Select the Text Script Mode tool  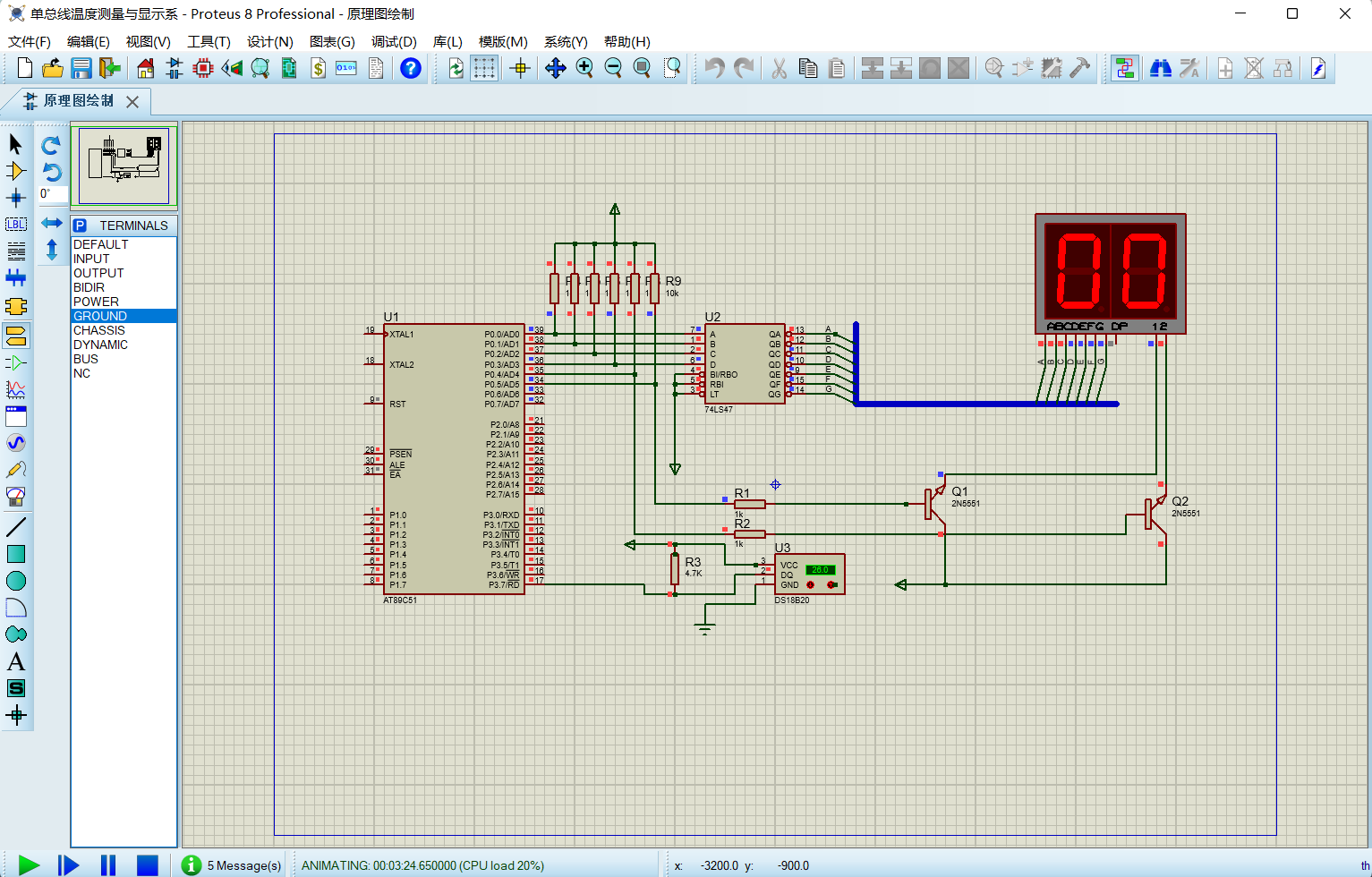click(16, 251)
